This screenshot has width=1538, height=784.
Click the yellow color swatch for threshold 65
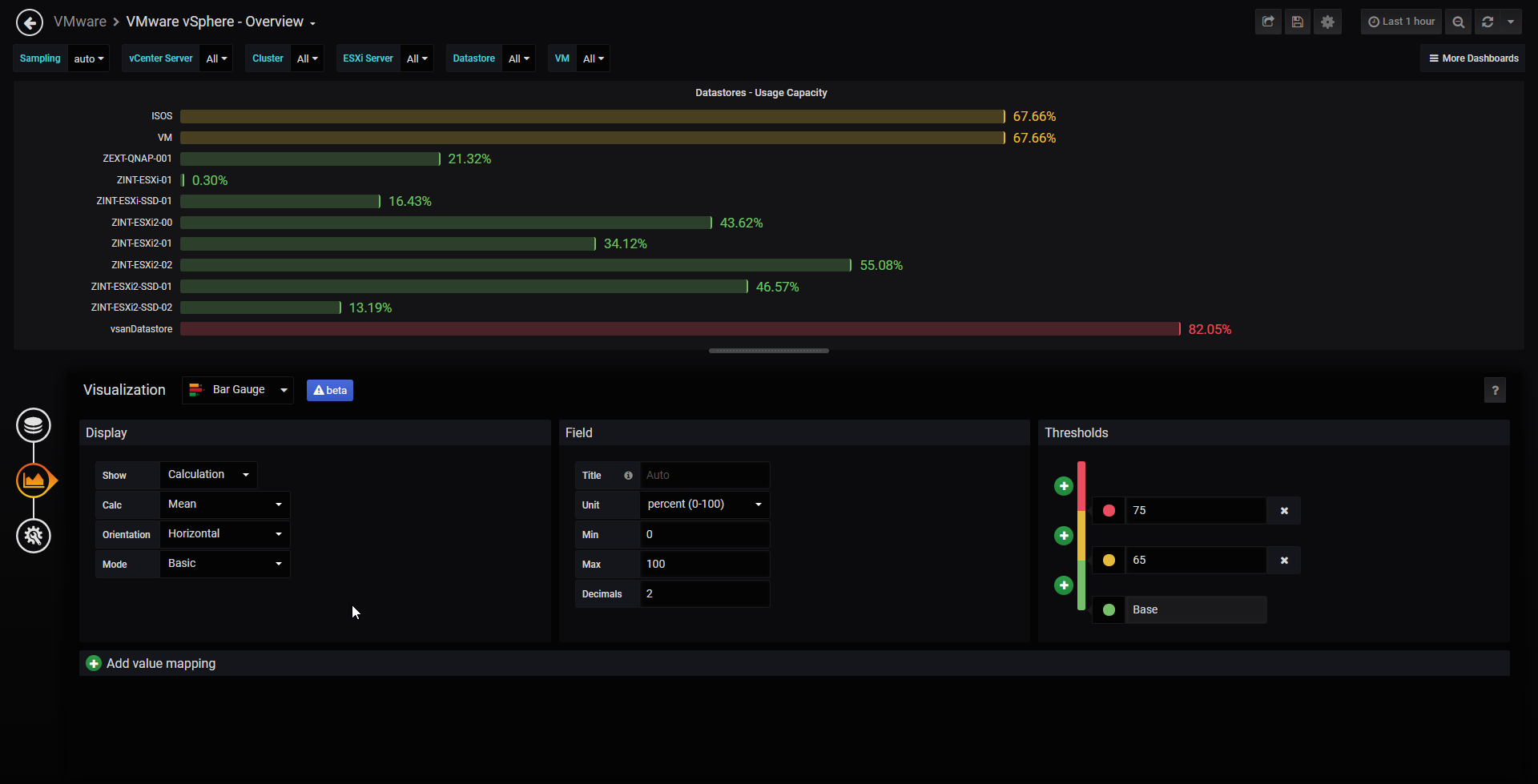point(1109,561)
